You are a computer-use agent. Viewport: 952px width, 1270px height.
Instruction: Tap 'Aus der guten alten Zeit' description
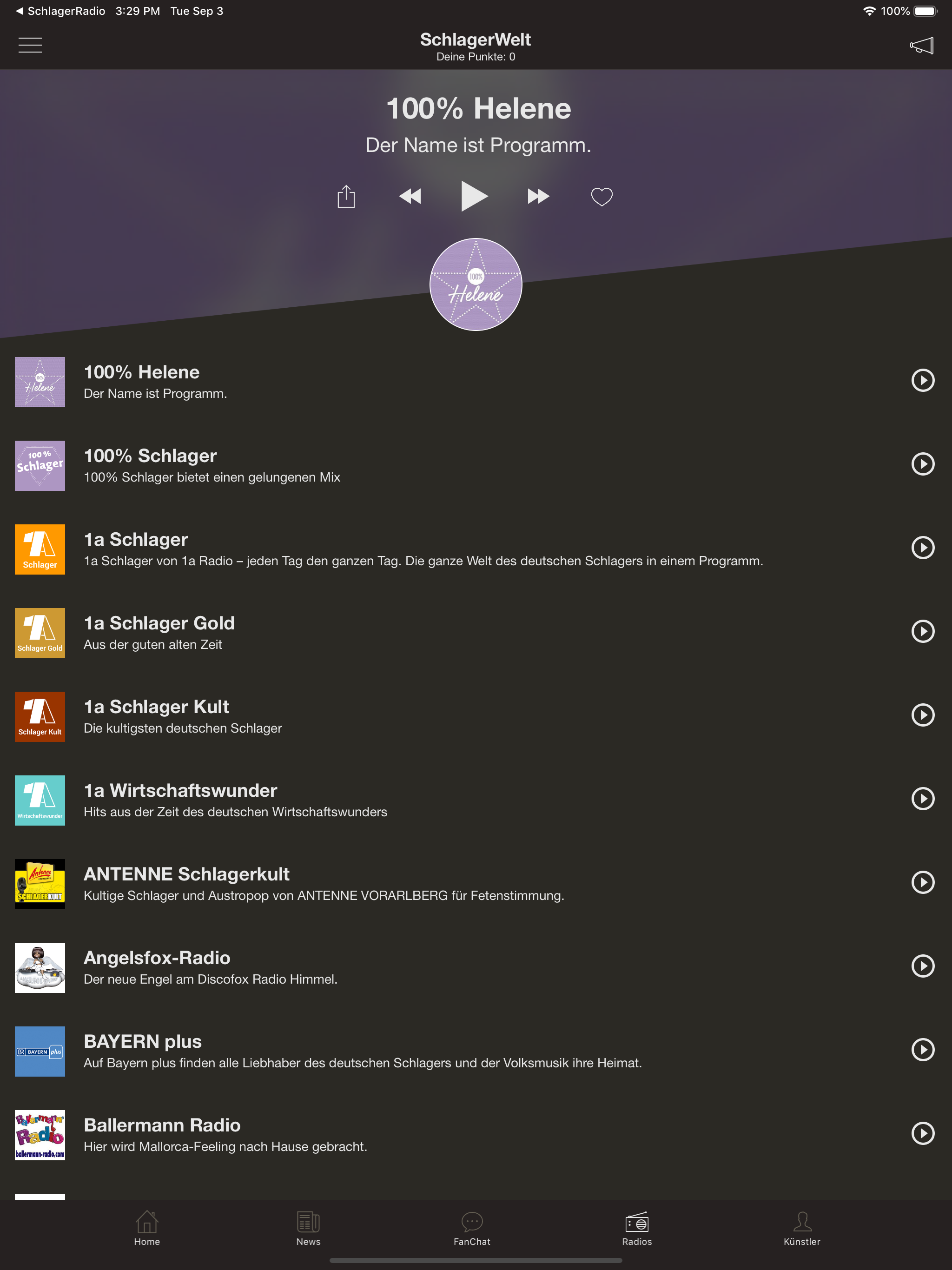(x=153, y=645)
